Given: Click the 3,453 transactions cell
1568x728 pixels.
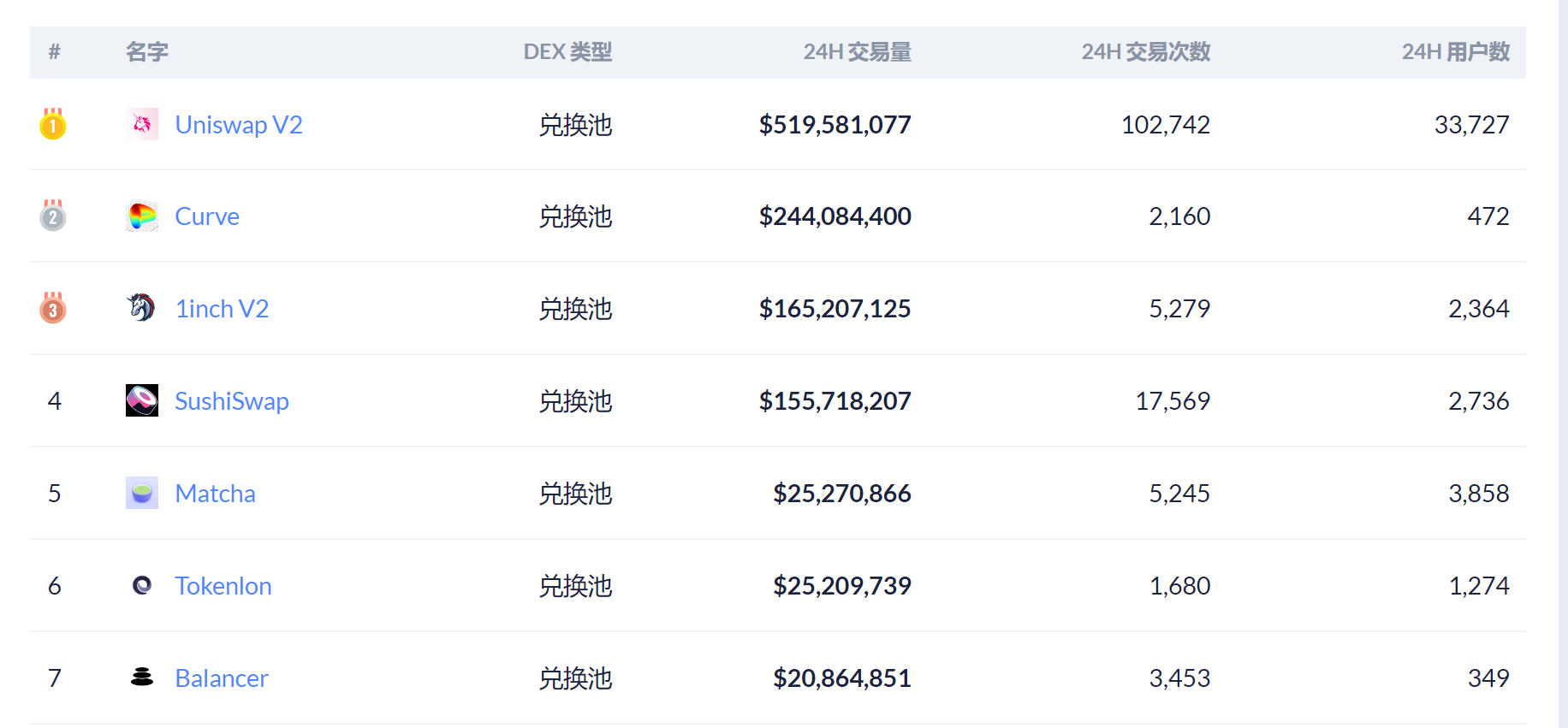Looking at the screenshot, I should (1179, 678).
